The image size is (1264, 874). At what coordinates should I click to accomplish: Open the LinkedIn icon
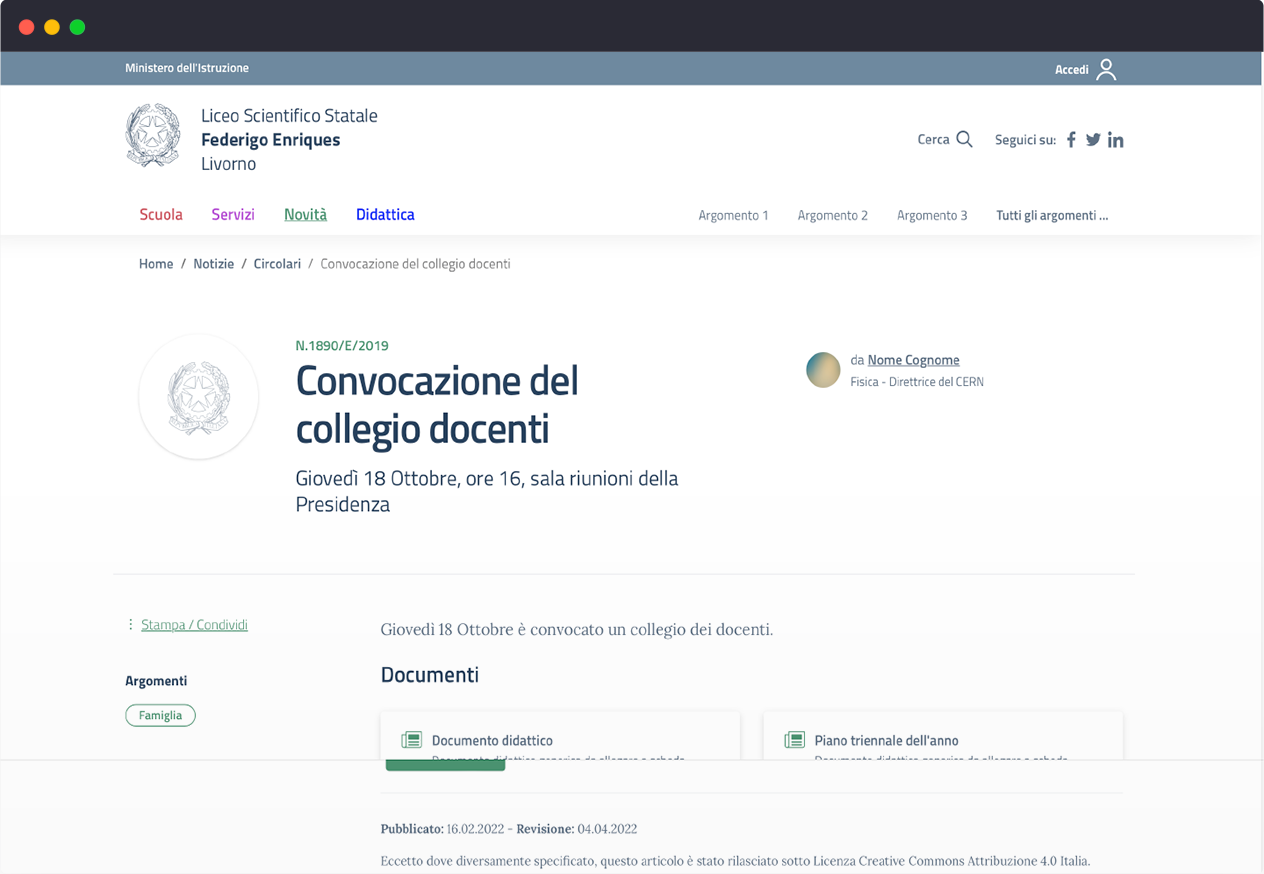1116,140
